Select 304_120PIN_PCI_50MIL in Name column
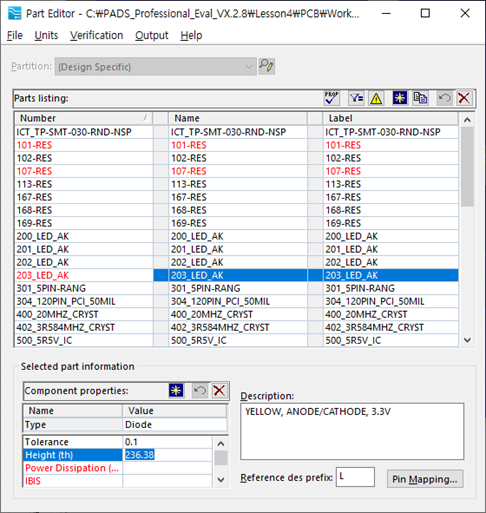The width and height of the screenshot is (486, 513). [x=238, y=301]
